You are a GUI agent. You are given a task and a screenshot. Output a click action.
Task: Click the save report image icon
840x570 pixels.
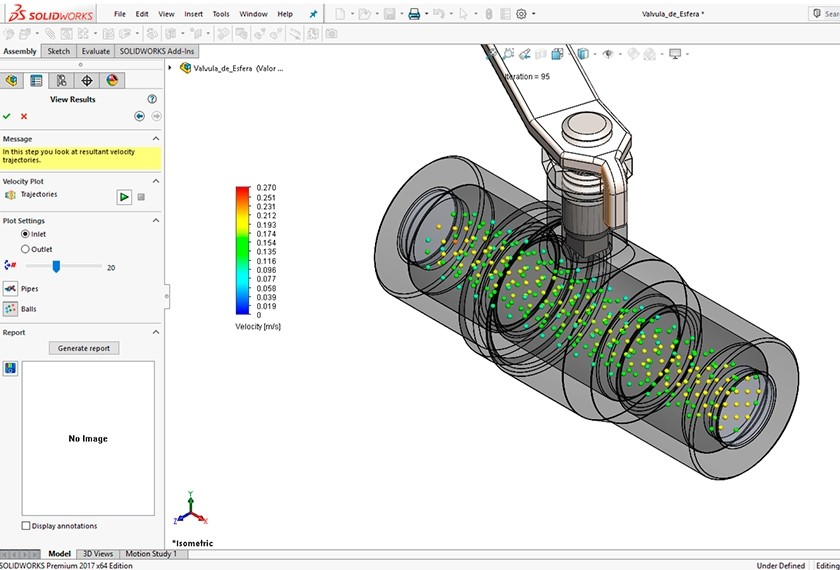(10, 368)
